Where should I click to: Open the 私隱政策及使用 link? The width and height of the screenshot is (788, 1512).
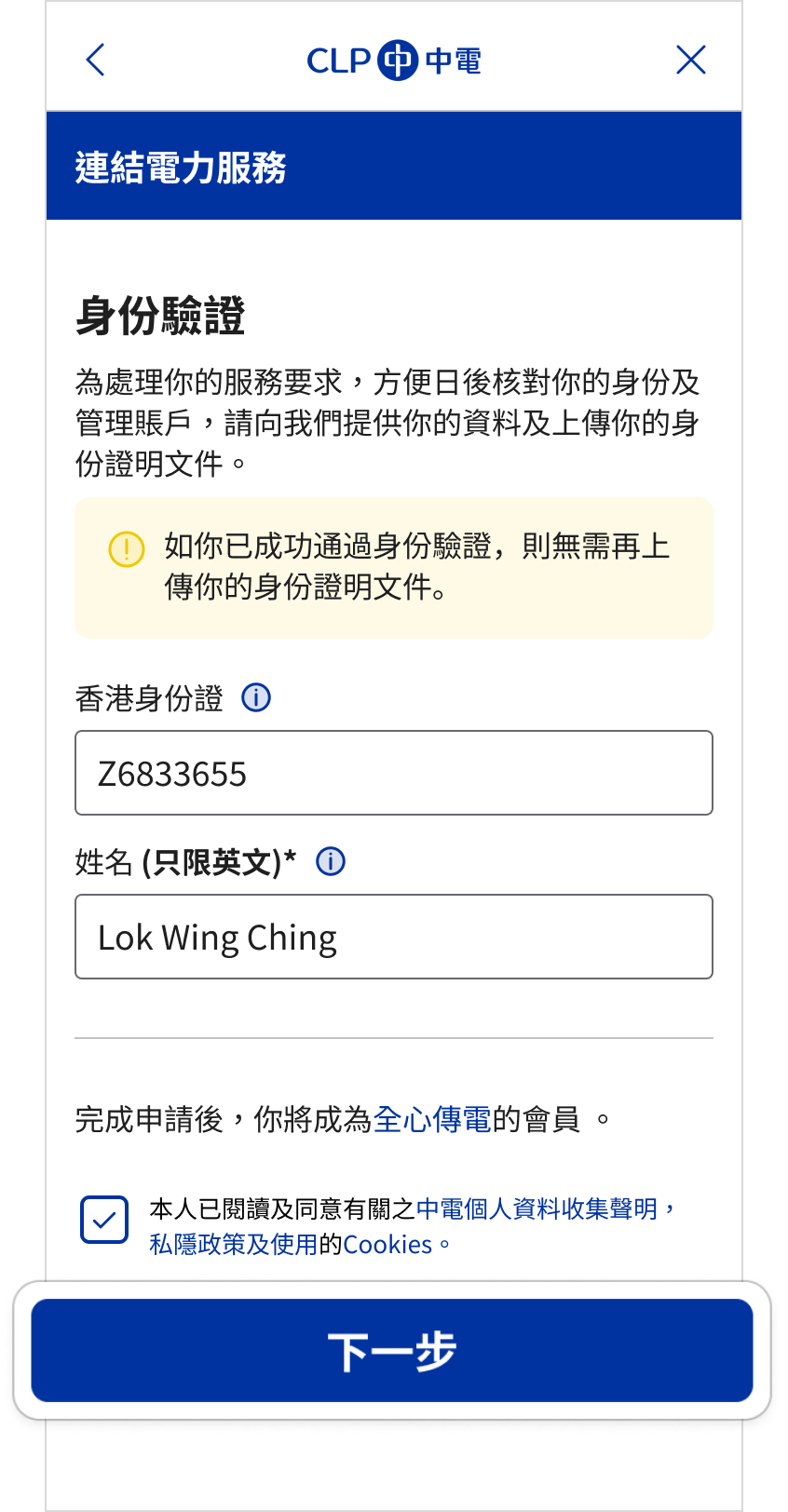(234, 1245)
